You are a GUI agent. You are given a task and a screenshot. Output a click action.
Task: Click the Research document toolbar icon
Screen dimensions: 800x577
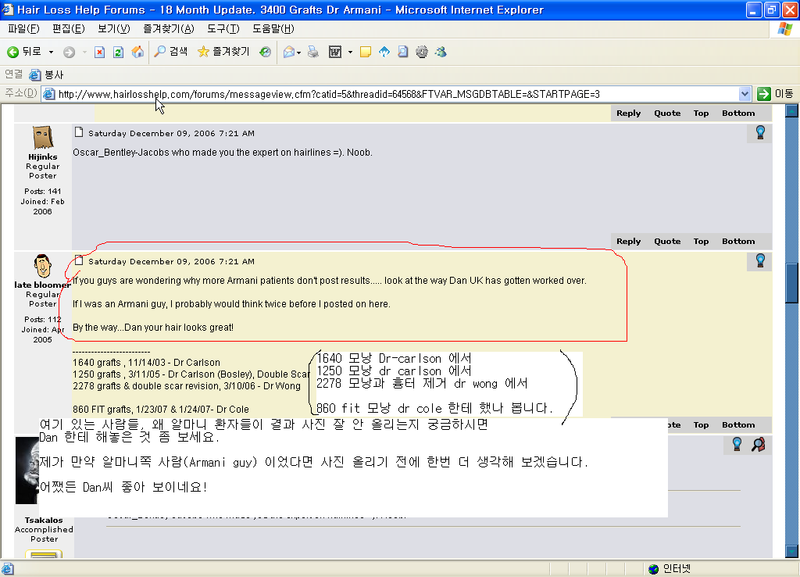pyautogui.click(x=403, y=52)
